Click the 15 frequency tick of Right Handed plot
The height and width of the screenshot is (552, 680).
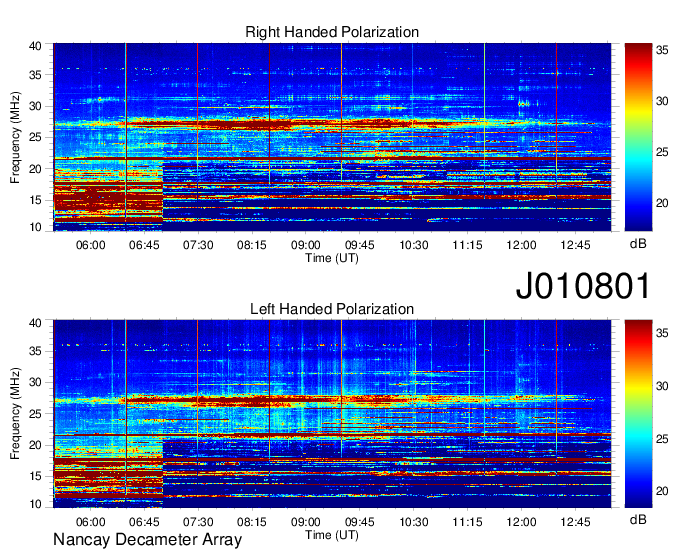[x=36, y=200]
